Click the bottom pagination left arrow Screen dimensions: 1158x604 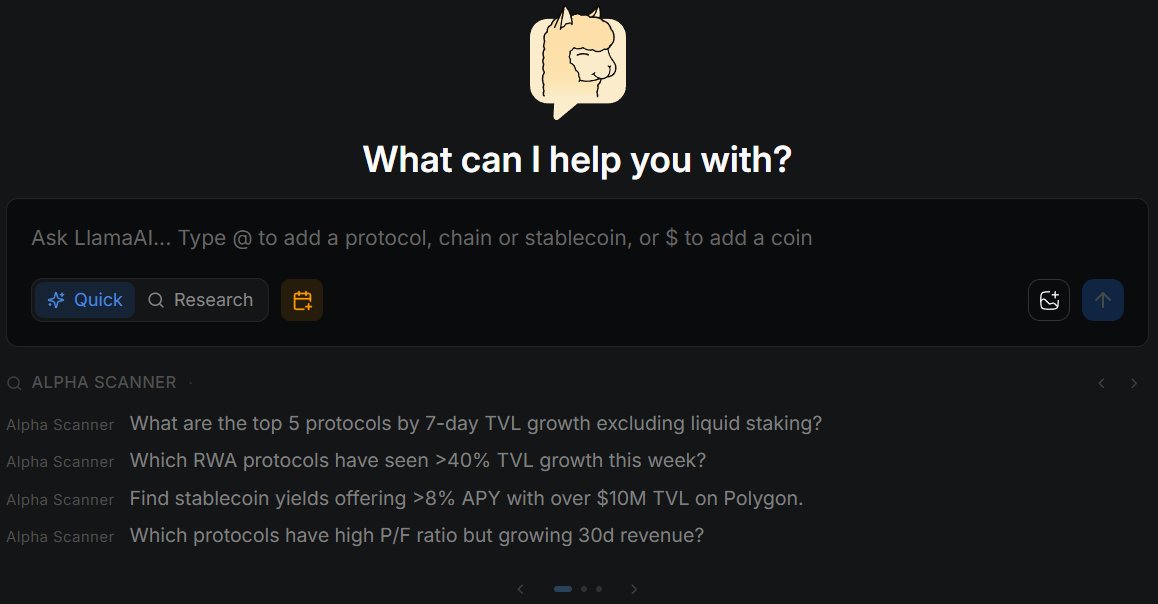pos(520,589)
